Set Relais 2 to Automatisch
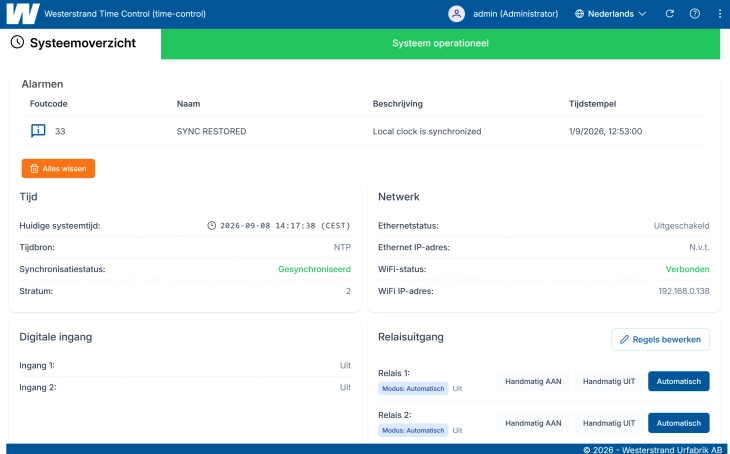Viewport: 730px width, 454px height. pyautogui.click(x=679, y=423)
